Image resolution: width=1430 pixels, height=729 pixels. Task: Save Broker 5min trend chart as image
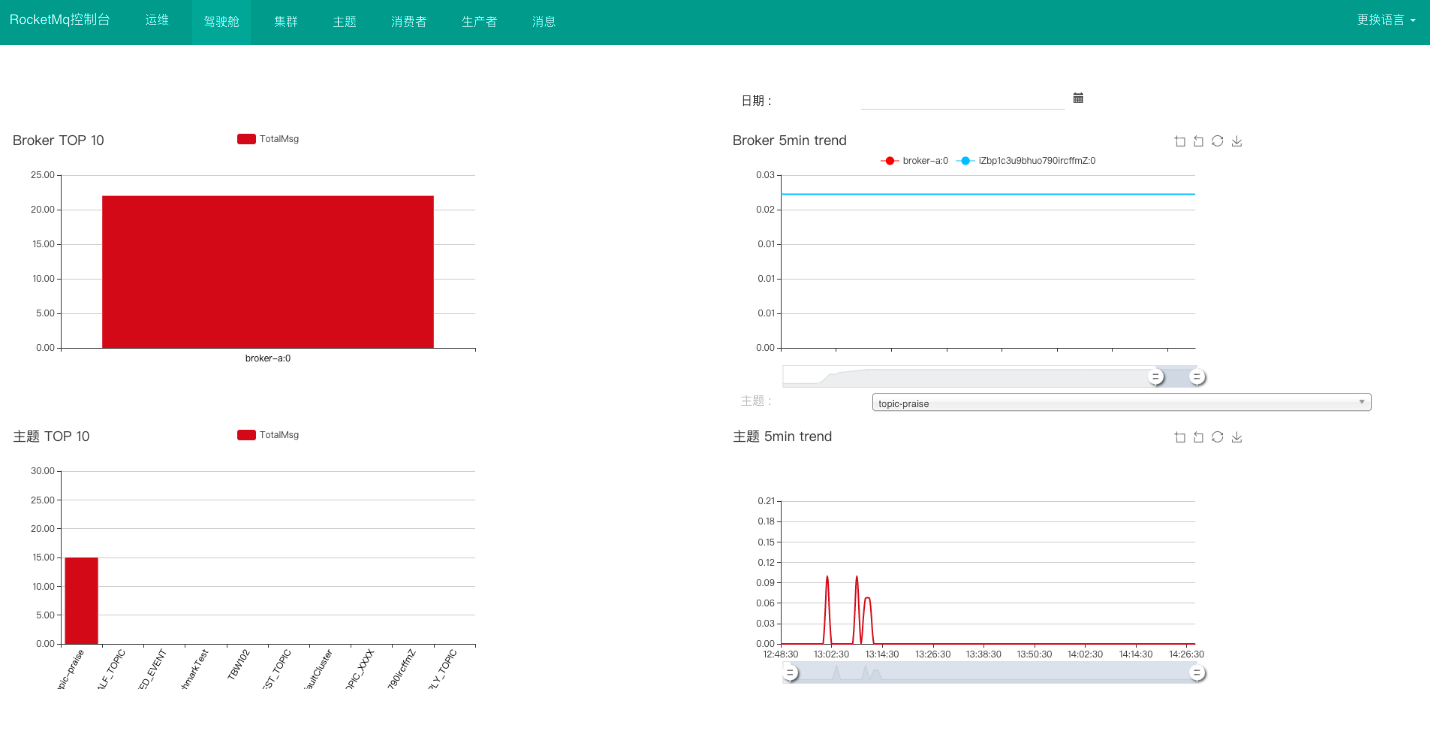tap(1237, 141)
